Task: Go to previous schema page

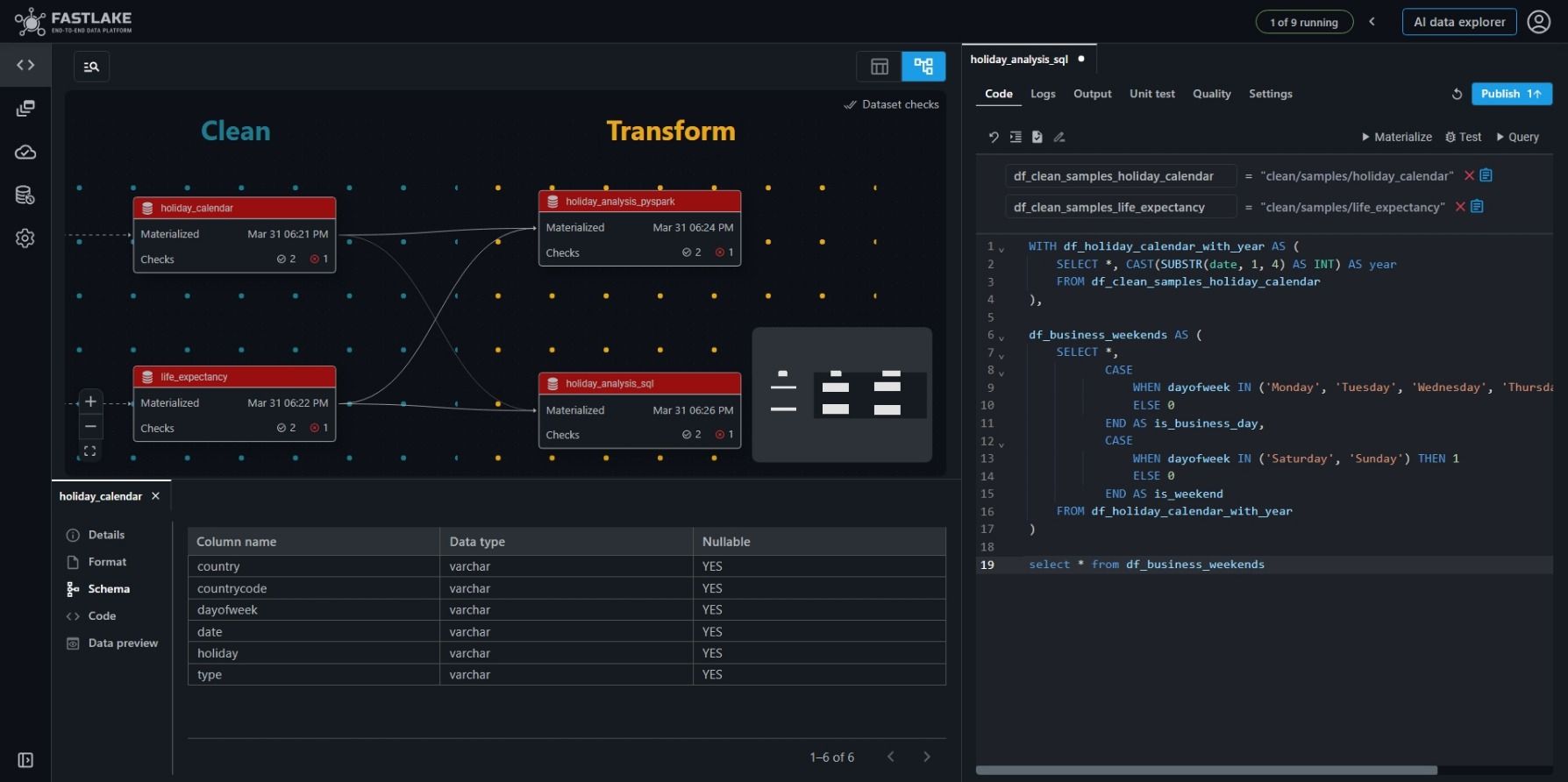Action: click(891, 757)
